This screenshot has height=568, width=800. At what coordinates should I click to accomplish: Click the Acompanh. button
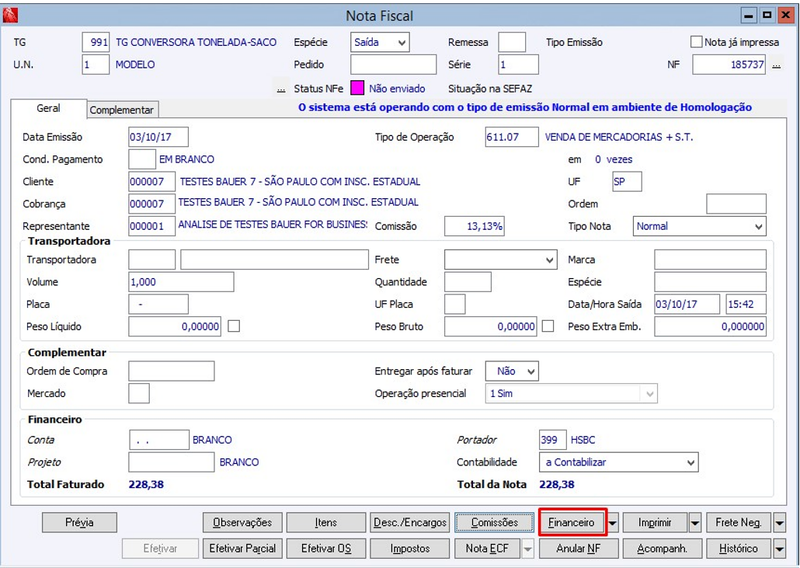pos(662,549)
